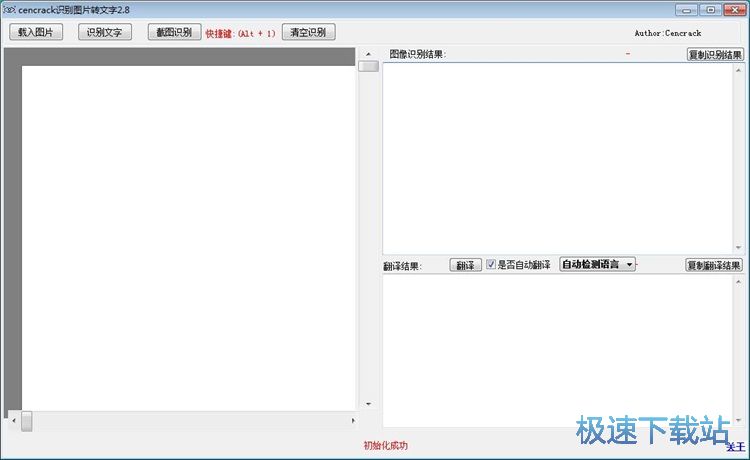
Task: Click image panel scroll right arrow
Action: [x=353, y=421]
